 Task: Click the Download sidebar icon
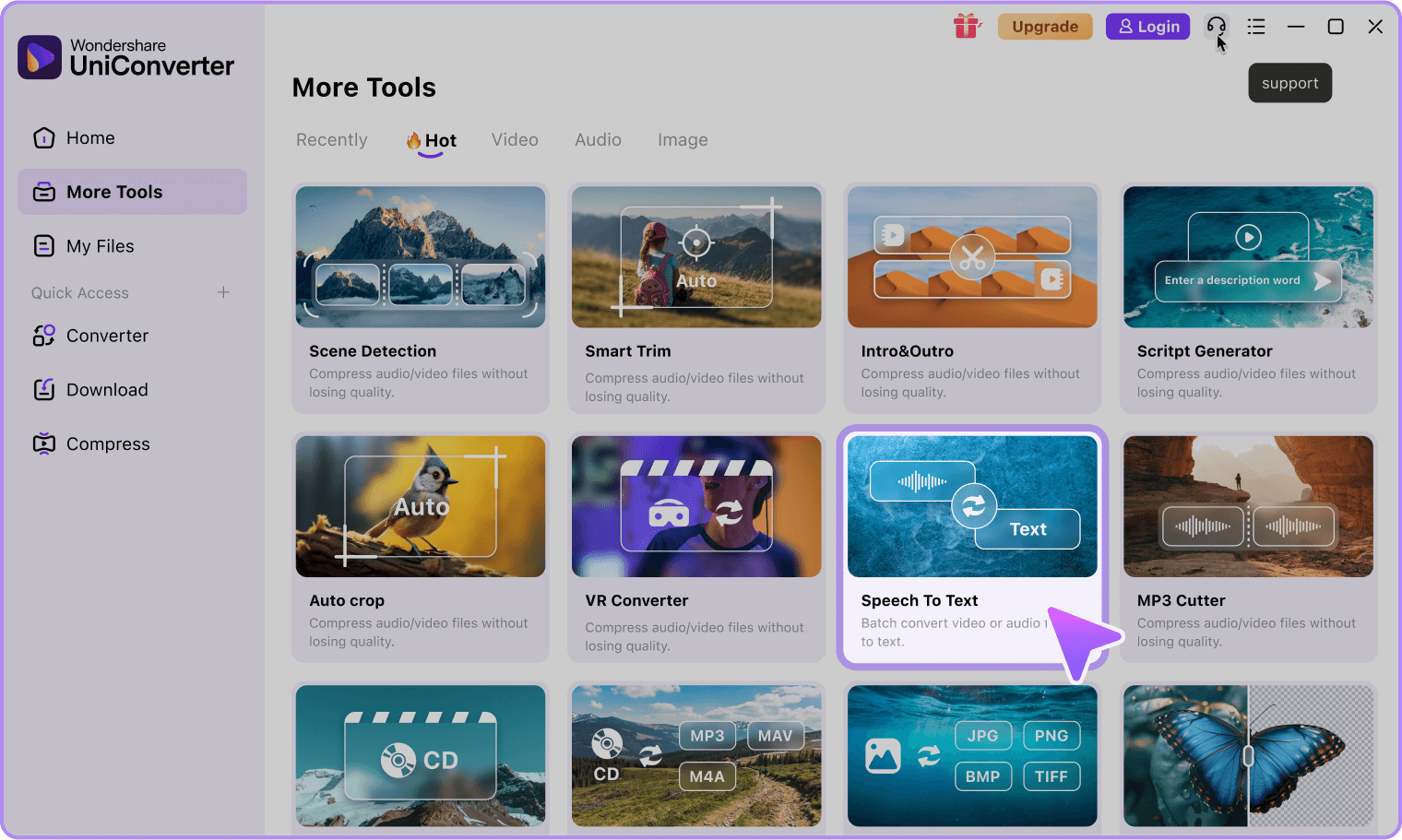(x=44, y=390)
